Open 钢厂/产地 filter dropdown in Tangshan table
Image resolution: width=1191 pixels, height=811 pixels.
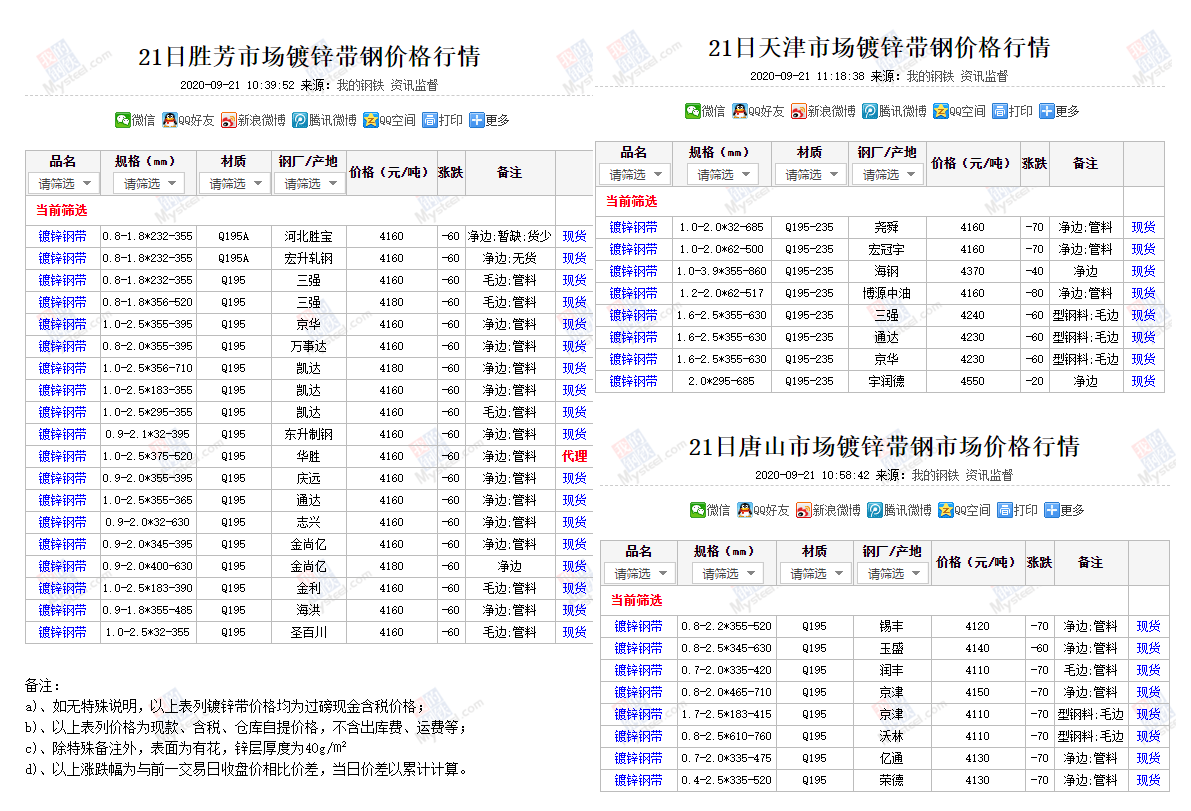click(x=893, y=573)
